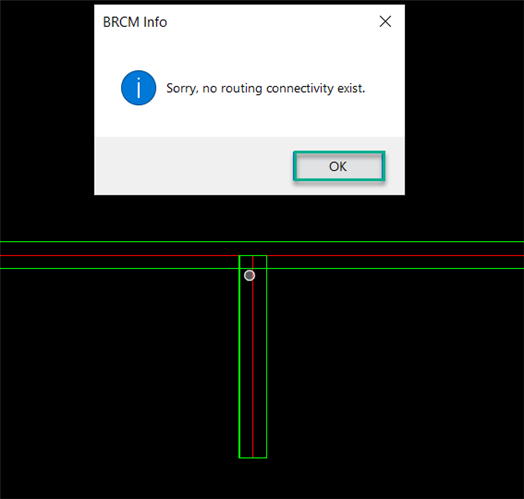Click where lower green line crosses rectangle's right edge
Screen dimensions: 524x499
point(266,268)
